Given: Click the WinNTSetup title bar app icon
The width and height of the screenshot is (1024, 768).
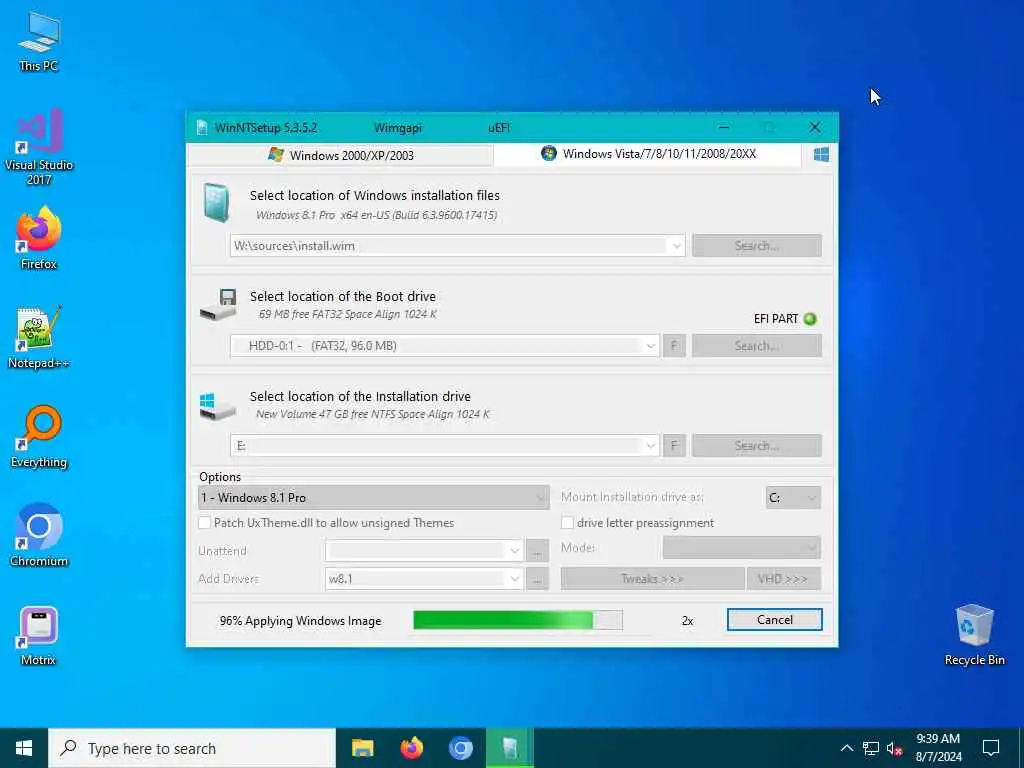Looking at the screenshot, I should 202,127.
